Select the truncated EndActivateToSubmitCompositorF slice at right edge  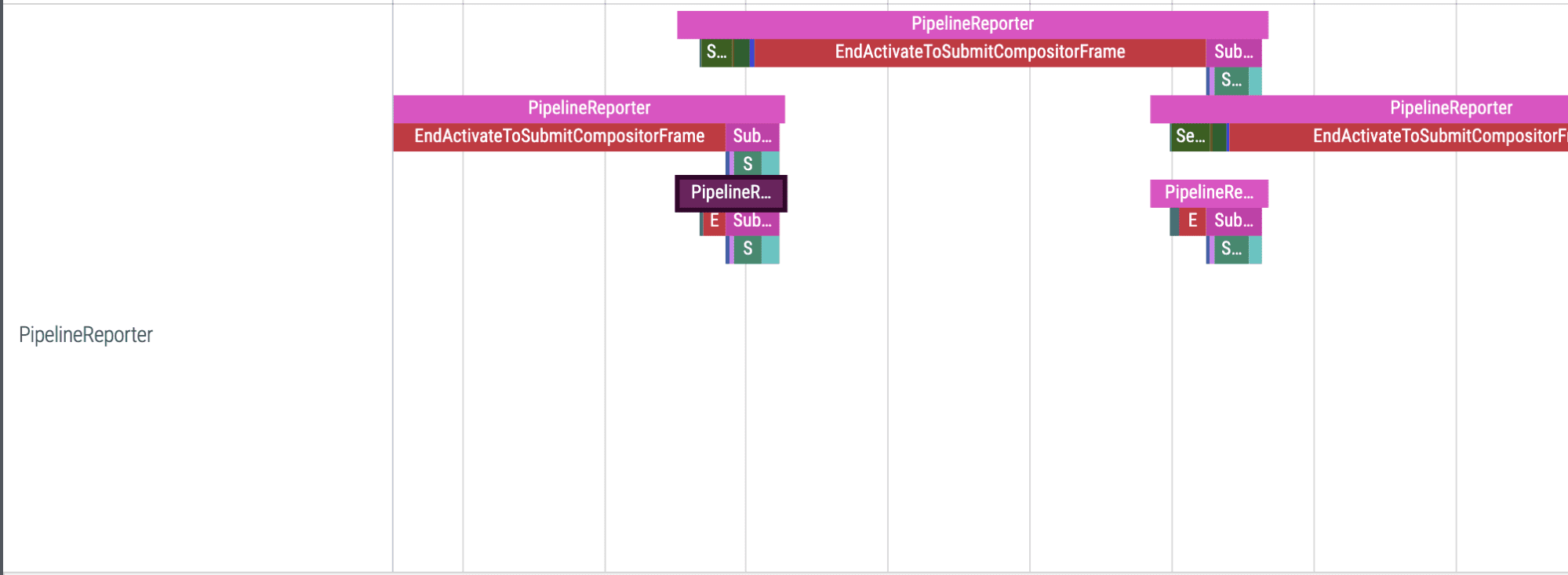1412,136
